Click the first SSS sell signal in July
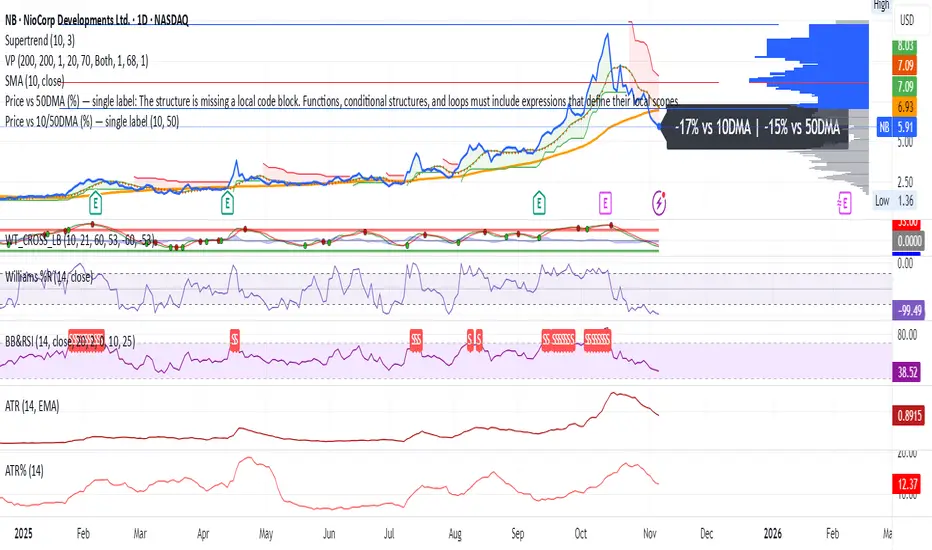932x550 pixels. [416, 340]
